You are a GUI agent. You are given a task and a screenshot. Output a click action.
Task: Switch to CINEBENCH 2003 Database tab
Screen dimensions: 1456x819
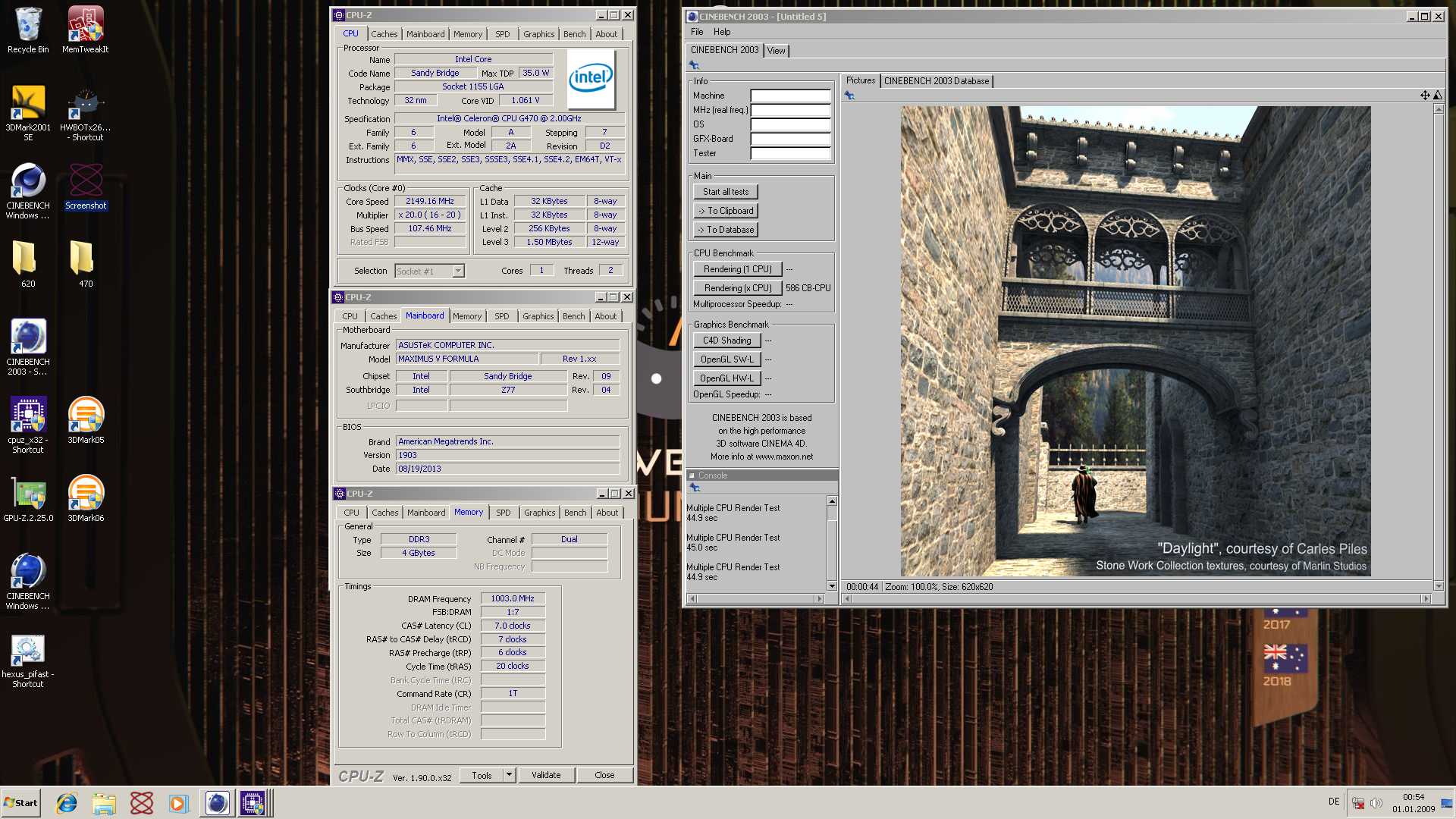point(937,81)
